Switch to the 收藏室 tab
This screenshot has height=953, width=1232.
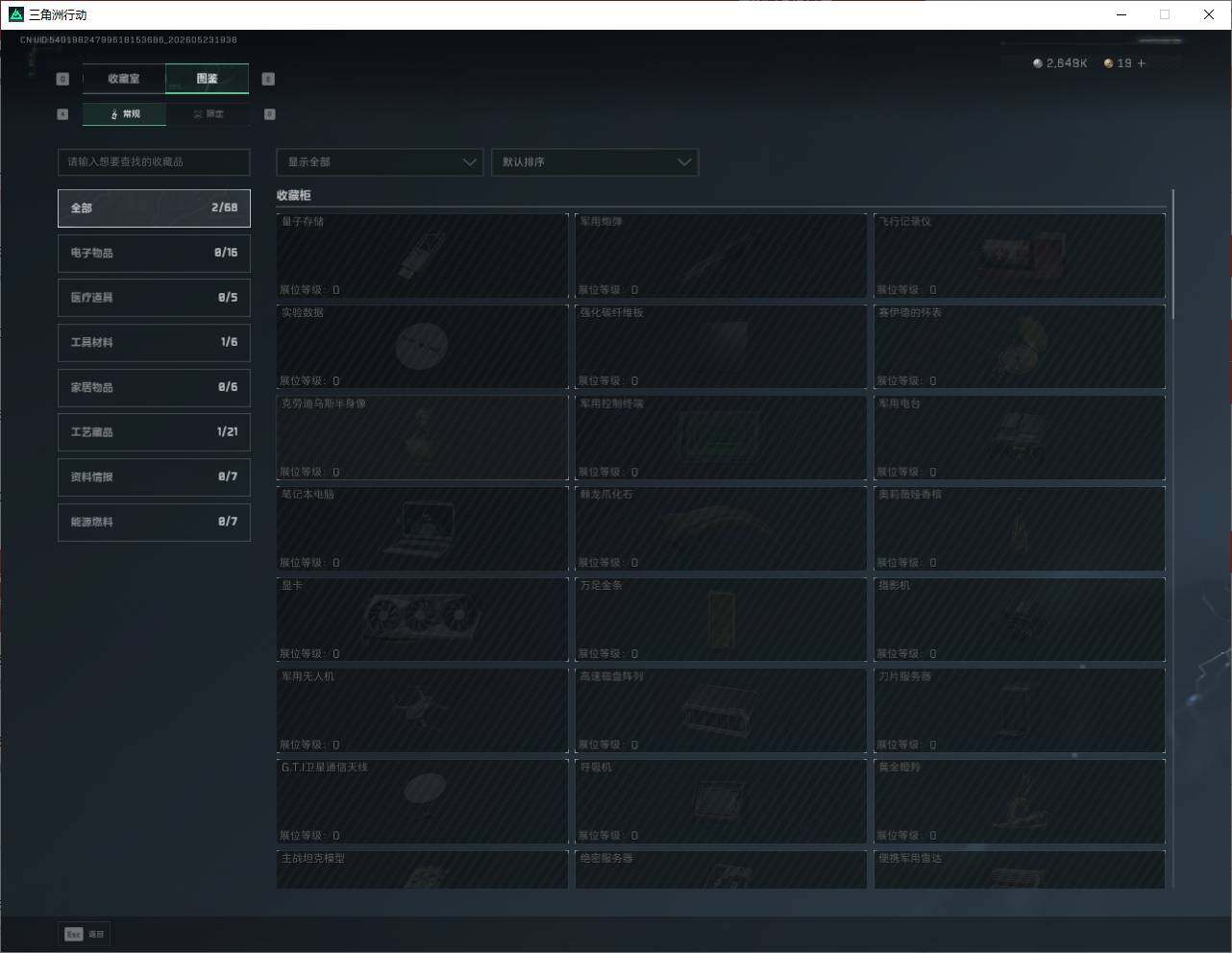[124, 79]
